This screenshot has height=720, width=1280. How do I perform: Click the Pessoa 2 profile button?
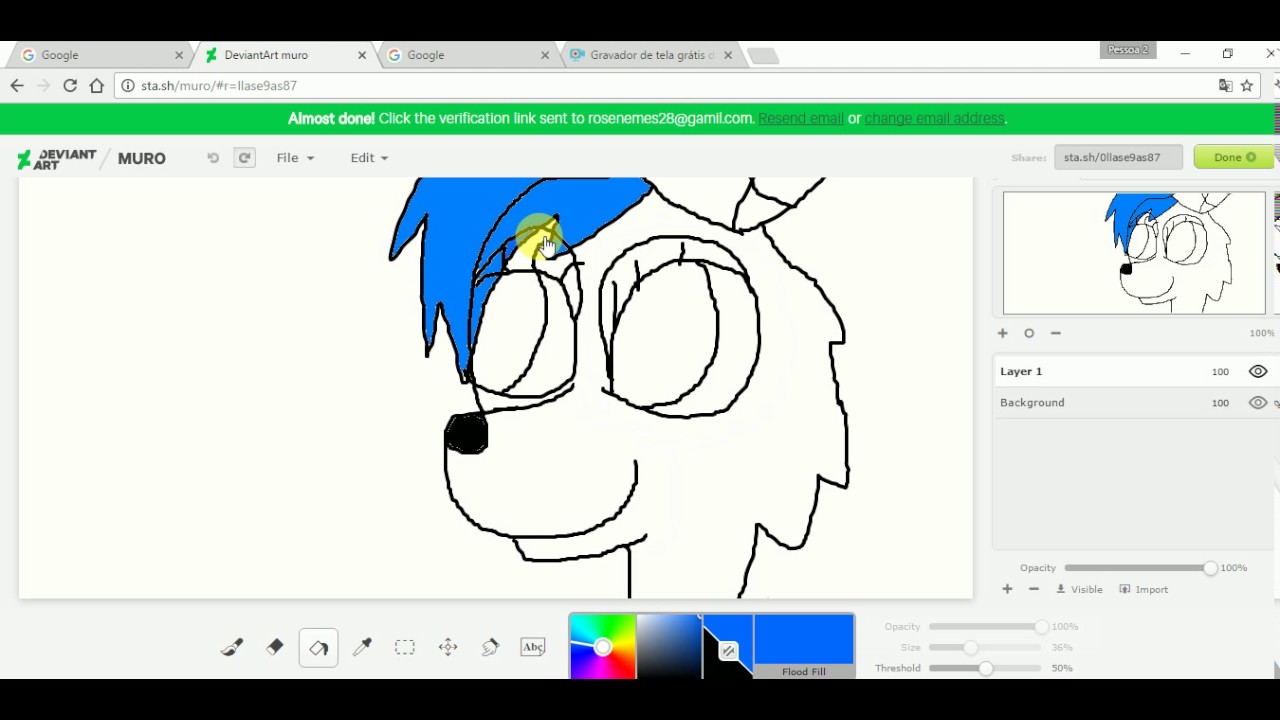[1128, 50]
